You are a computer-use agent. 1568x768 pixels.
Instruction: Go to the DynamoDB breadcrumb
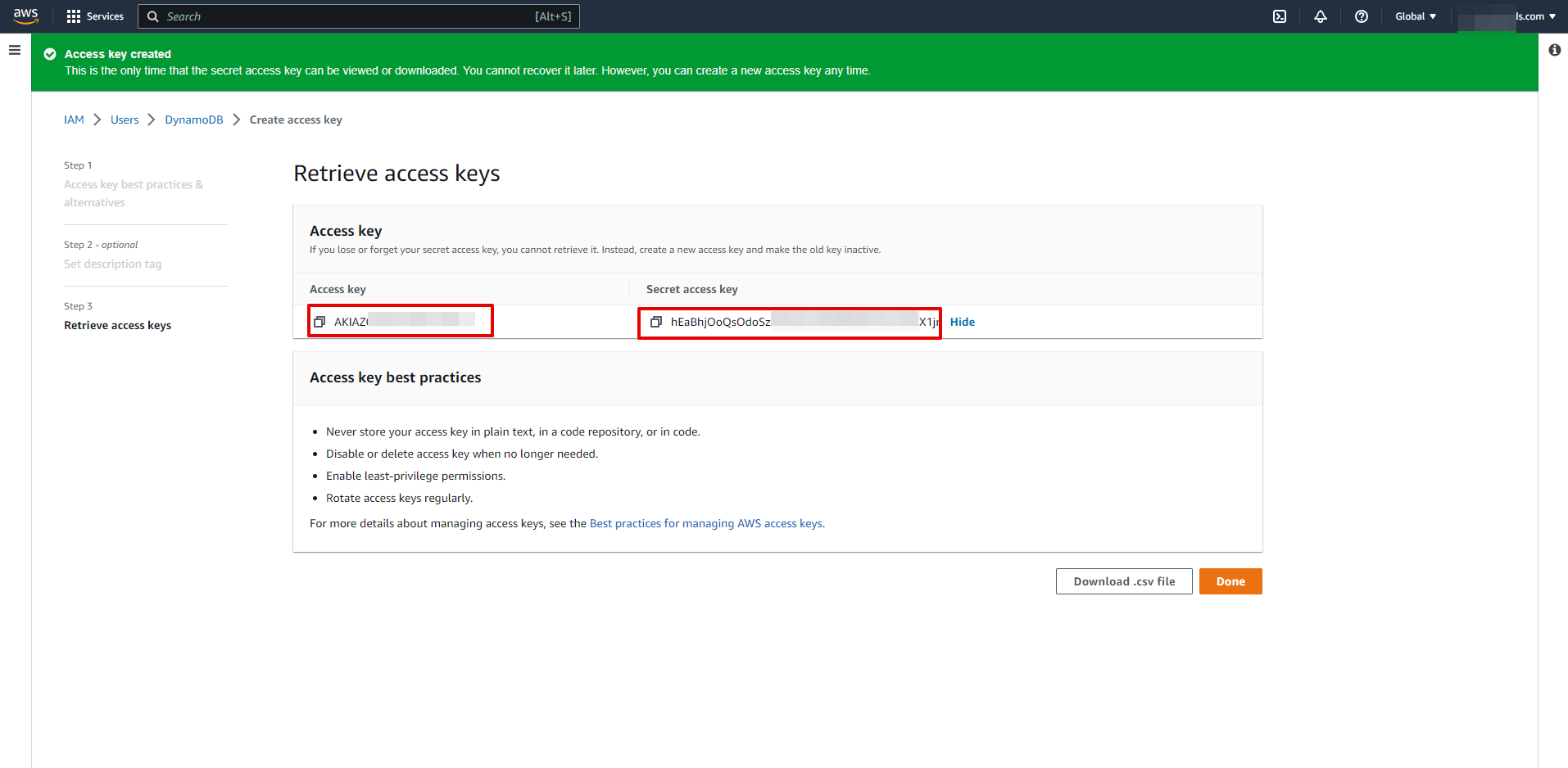[x=194, y=120]
